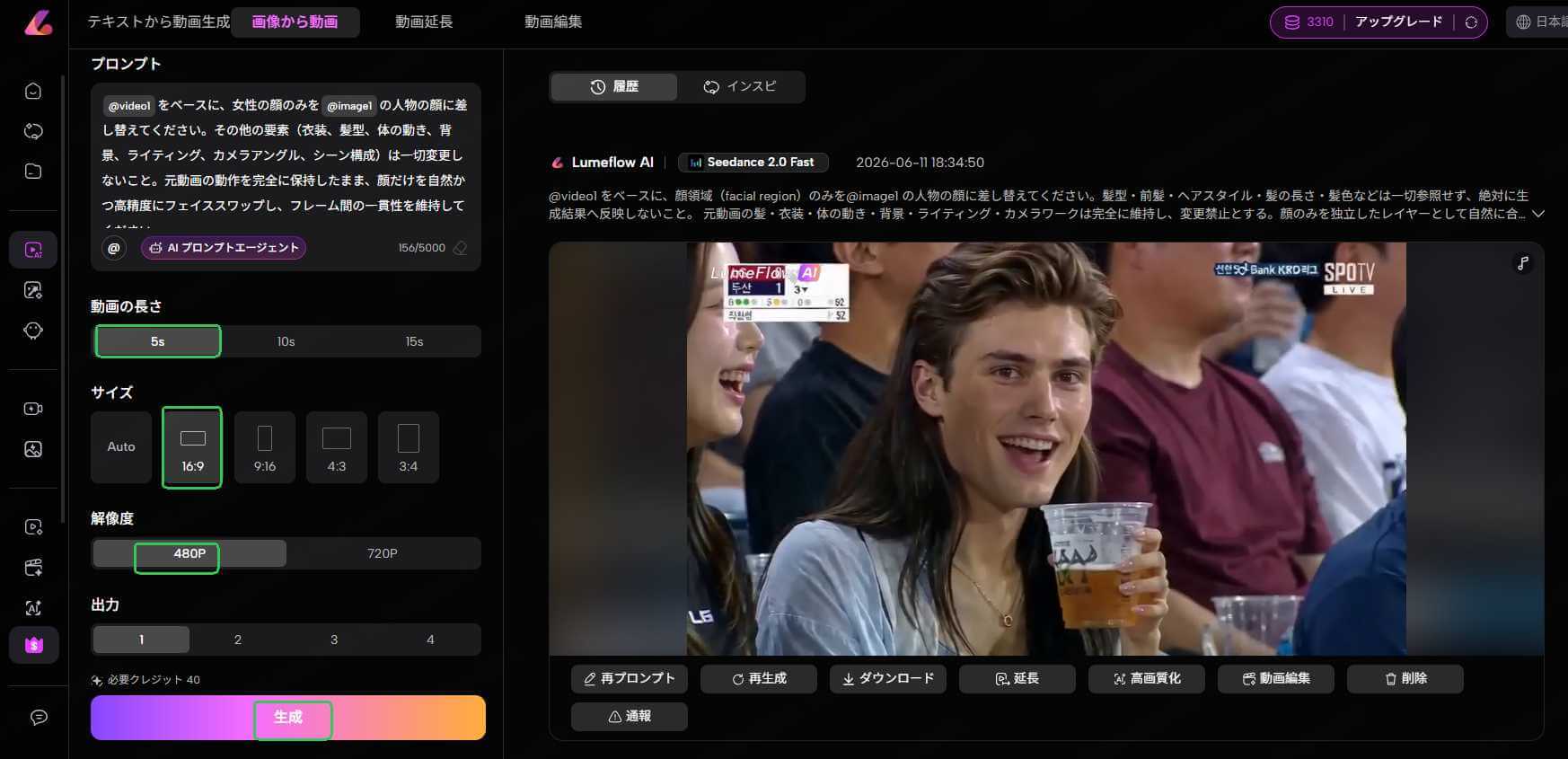This screenshot has width=1568, height=759.
Task: Select 720P resolution
Action: click(x=382, y=553)
